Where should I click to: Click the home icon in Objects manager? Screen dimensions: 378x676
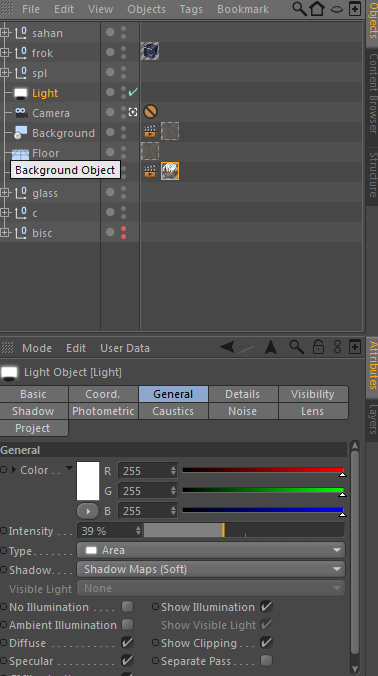[317, 9]
